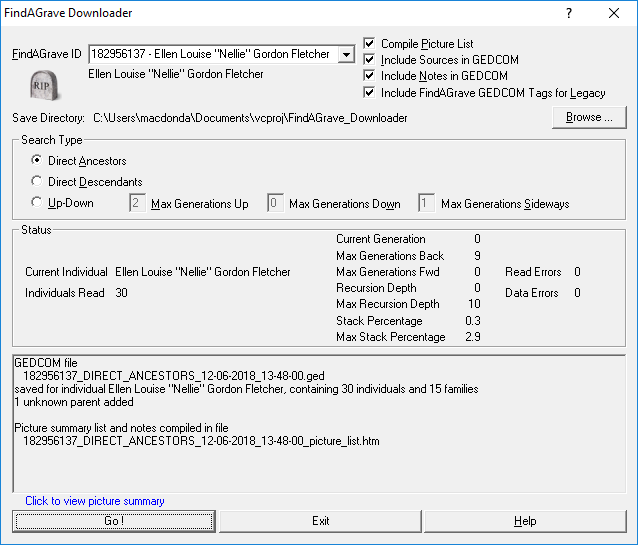Click the save directory path text
Screen dimensions: 639x546
click(250, 118)
